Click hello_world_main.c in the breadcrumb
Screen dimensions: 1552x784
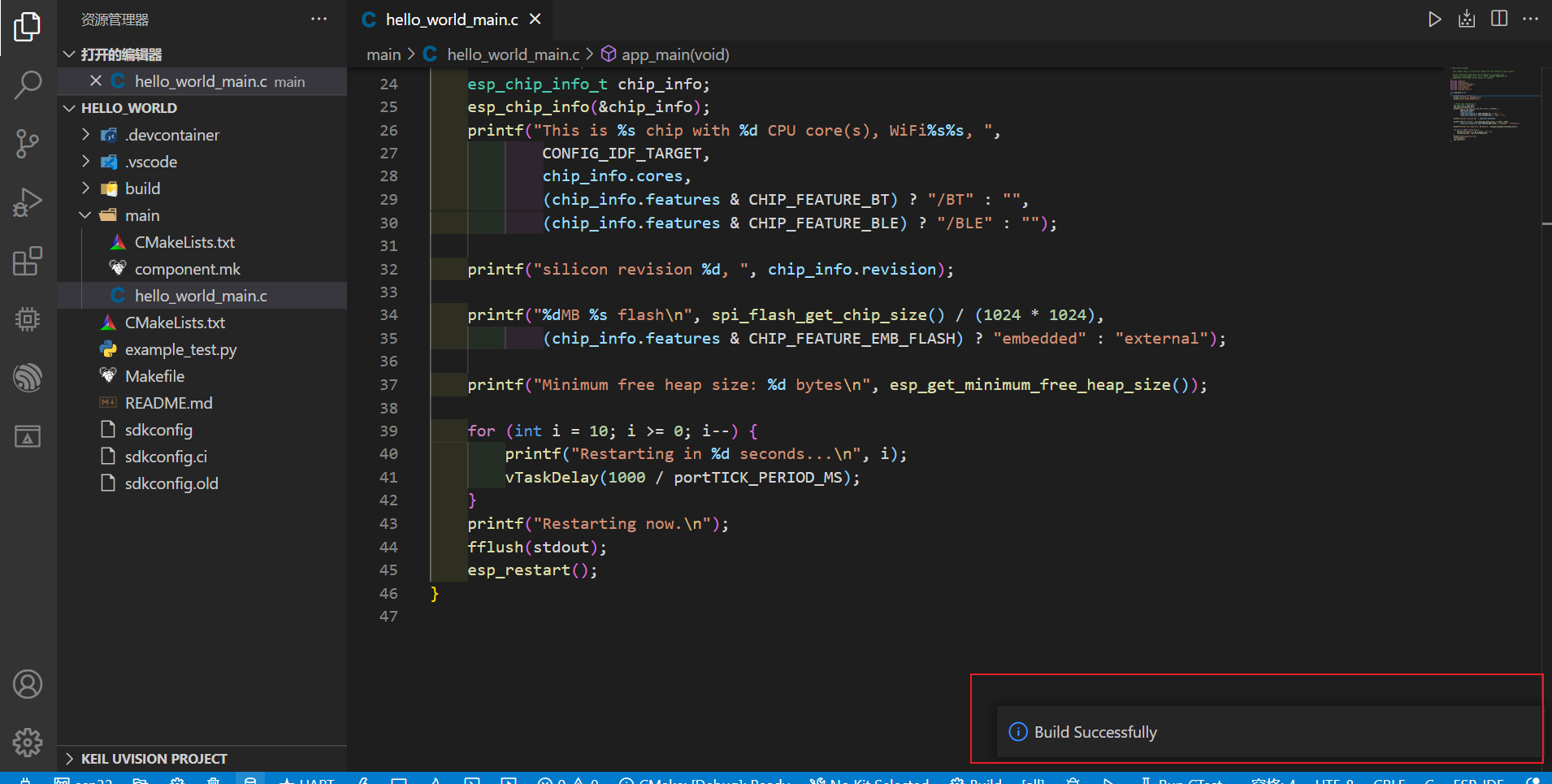[x=513, y=54]
